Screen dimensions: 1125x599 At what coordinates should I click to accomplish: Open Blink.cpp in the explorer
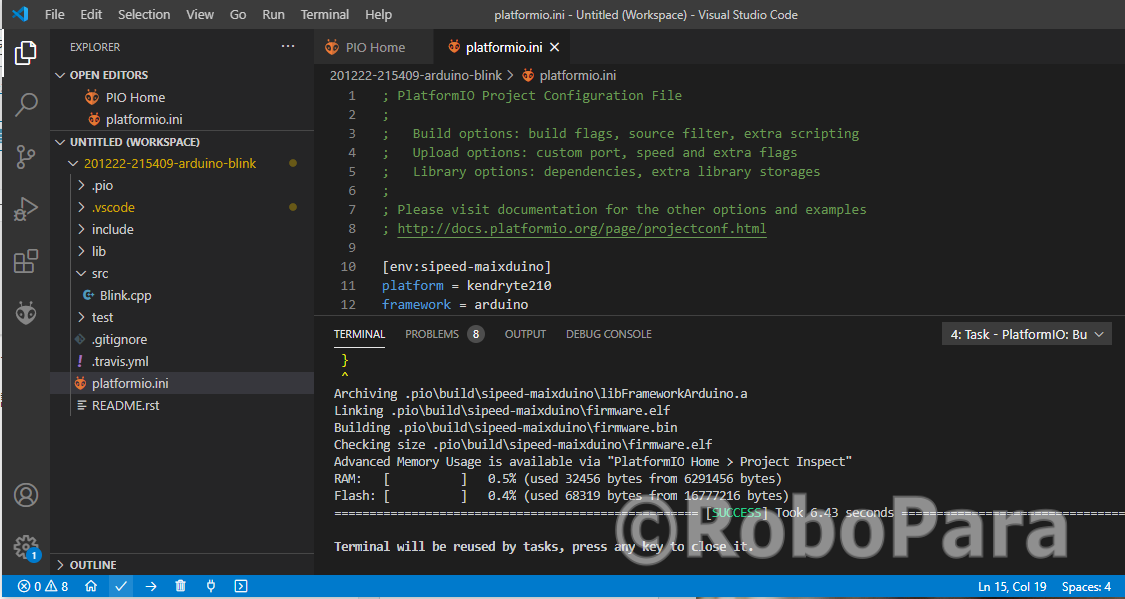pos(125,296)
